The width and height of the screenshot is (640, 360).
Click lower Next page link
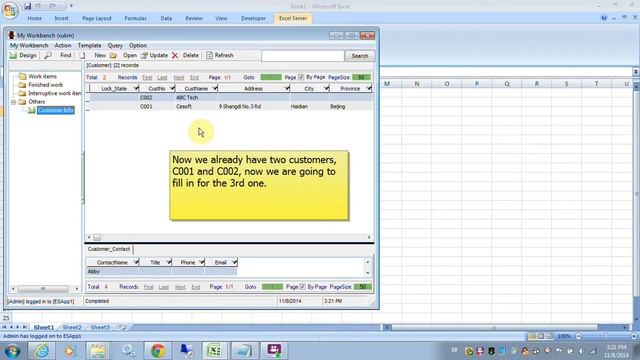coord(180,287)
